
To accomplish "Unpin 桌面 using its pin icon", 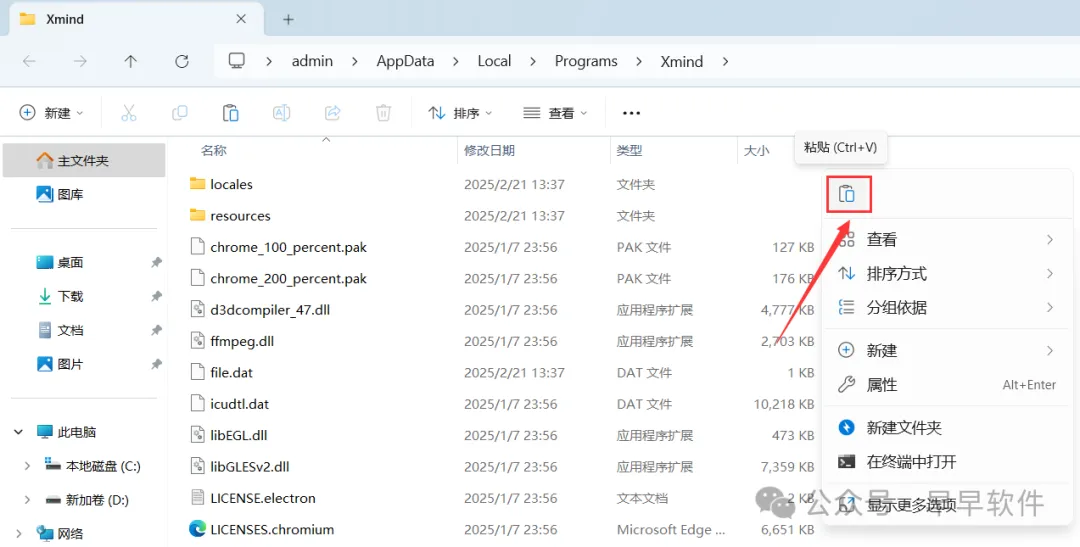I will [x=156, y=262].
